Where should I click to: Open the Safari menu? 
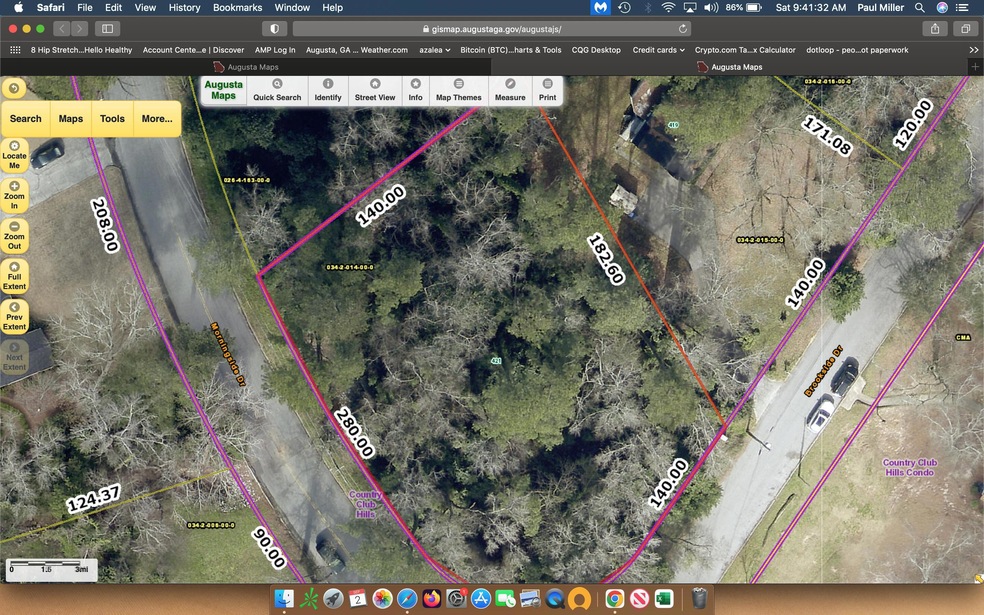[x=50, y=8]
